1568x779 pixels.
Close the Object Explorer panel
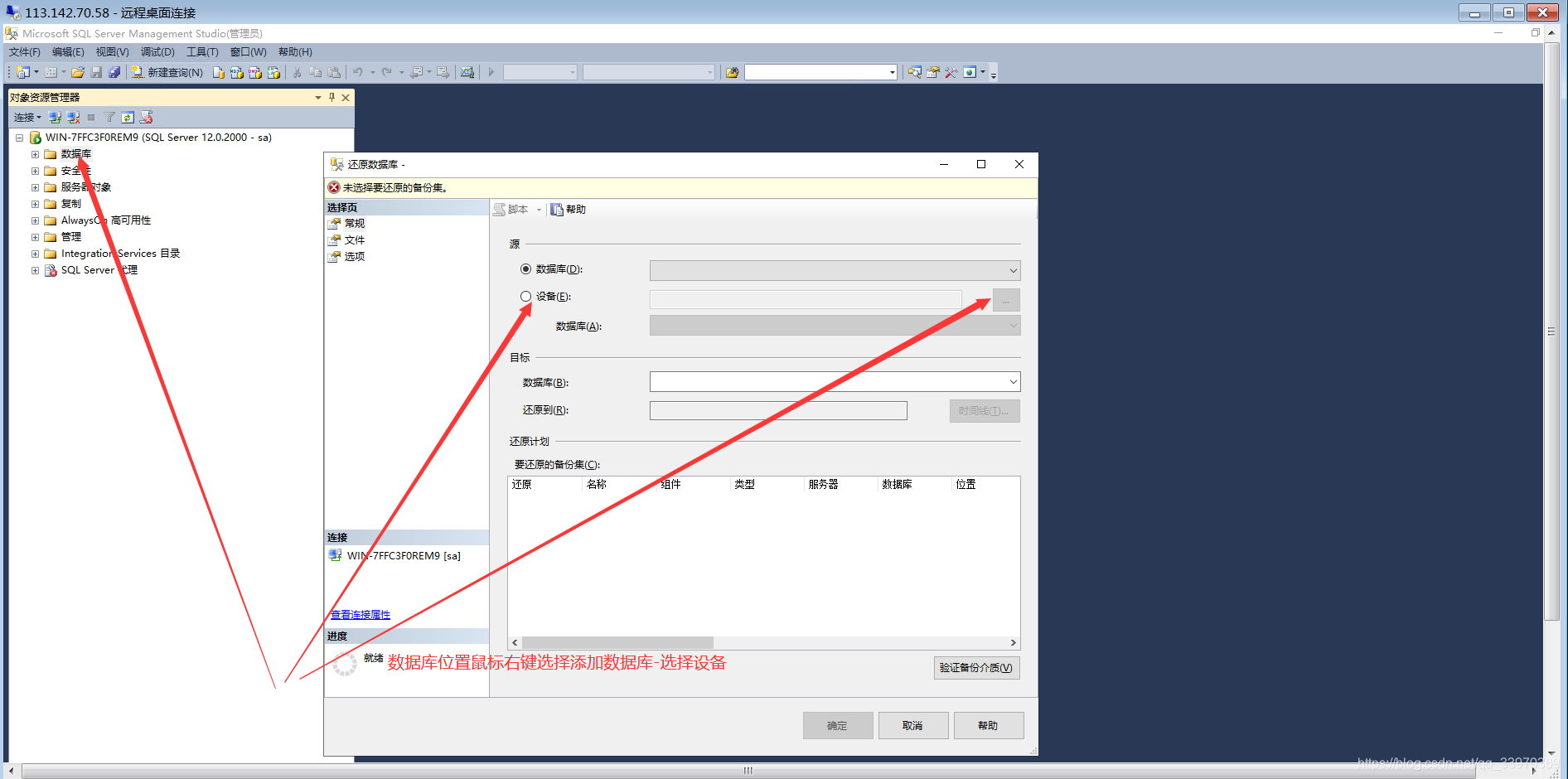point(346,97)
